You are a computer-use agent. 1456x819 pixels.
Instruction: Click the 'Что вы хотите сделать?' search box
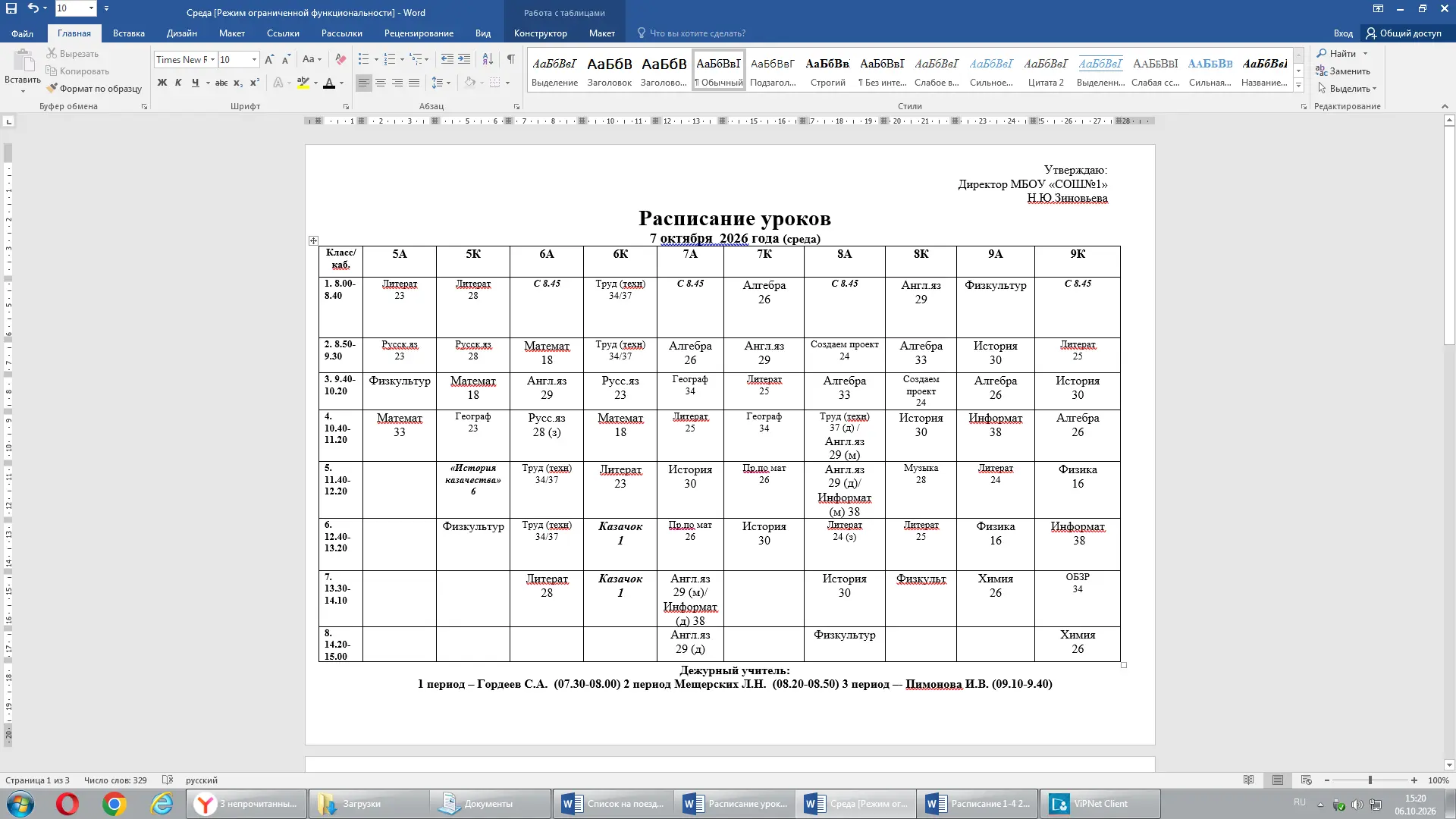click(x=691, y=33)
